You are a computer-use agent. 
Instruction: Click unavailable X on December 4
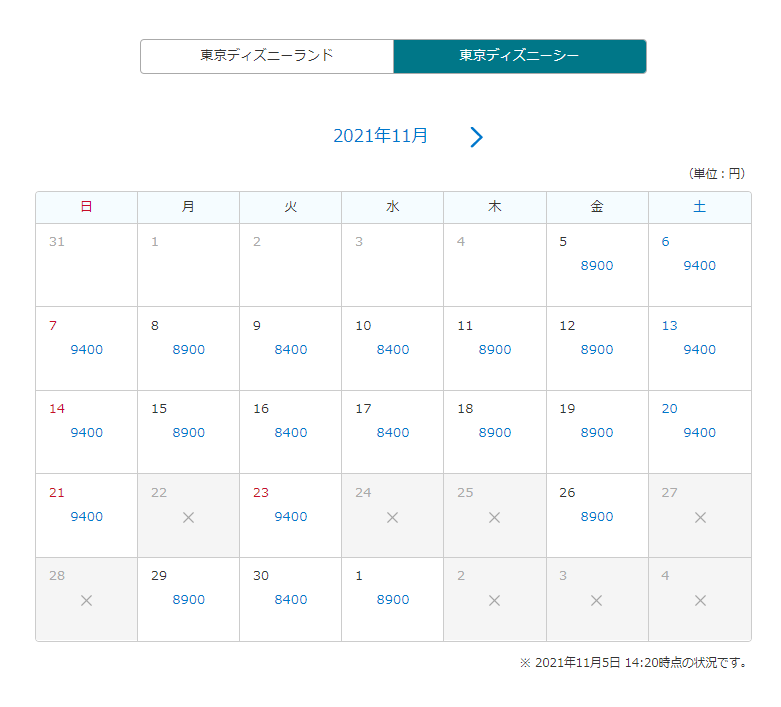coord(700,600)
